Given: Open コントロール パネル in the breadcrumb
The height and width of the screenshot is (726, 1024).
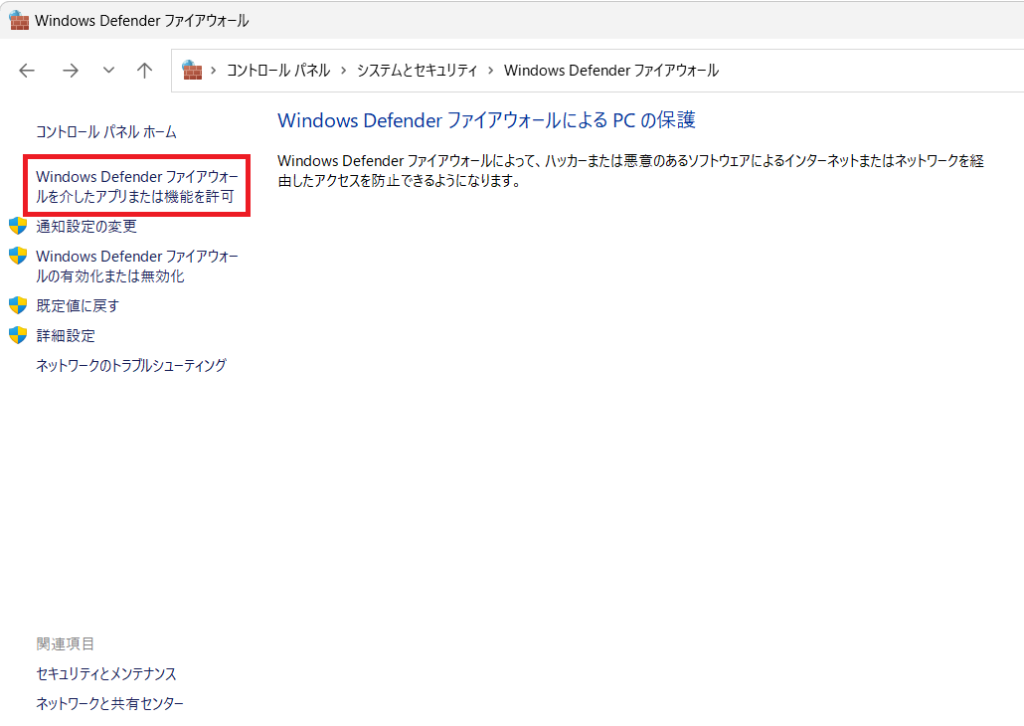Looking at the screenshot, I should tap(278, 71).
